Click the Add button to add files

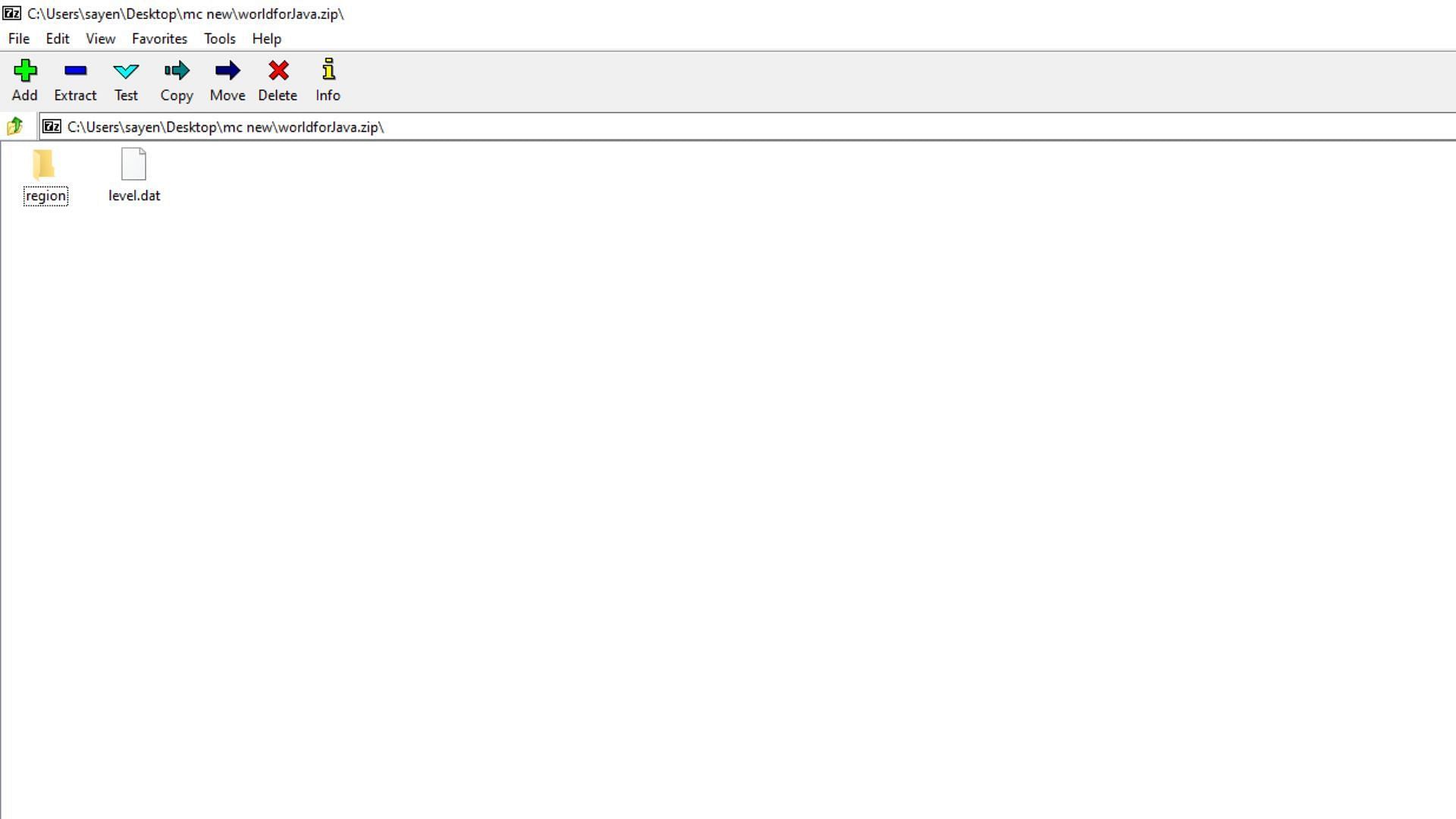[25, 79]
